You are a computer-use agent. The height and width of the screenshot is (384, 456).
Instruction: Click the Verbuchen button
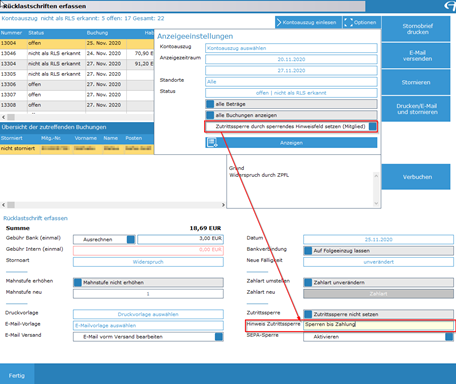416,177
